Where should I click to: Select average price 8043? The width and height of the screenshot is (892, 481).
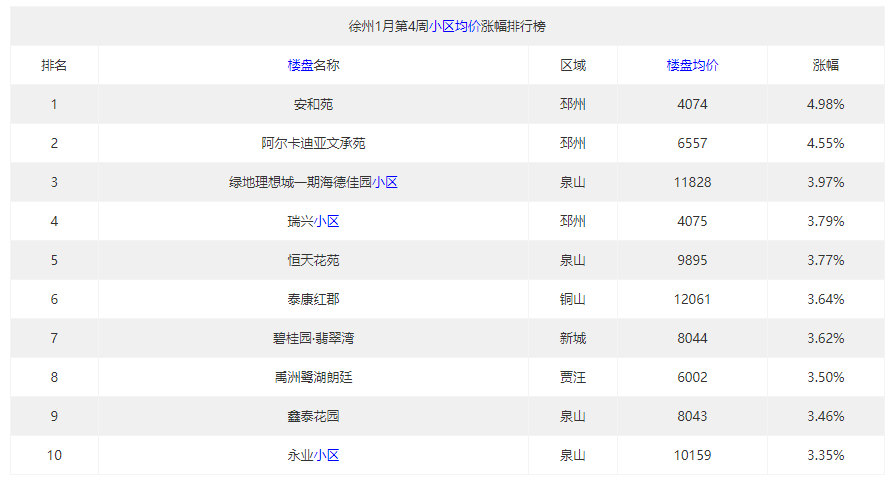692,416
